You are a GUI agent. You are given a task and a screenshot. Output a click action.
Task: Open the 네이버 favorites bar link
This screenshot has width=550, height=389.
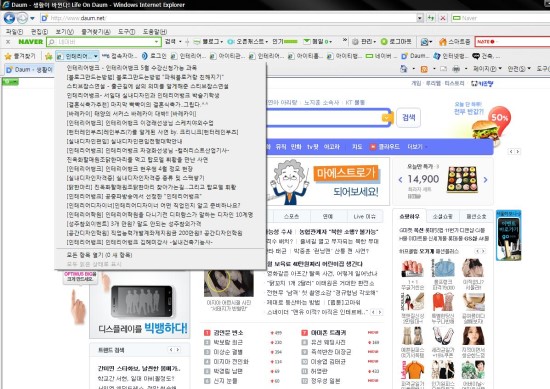click(381, 56)
